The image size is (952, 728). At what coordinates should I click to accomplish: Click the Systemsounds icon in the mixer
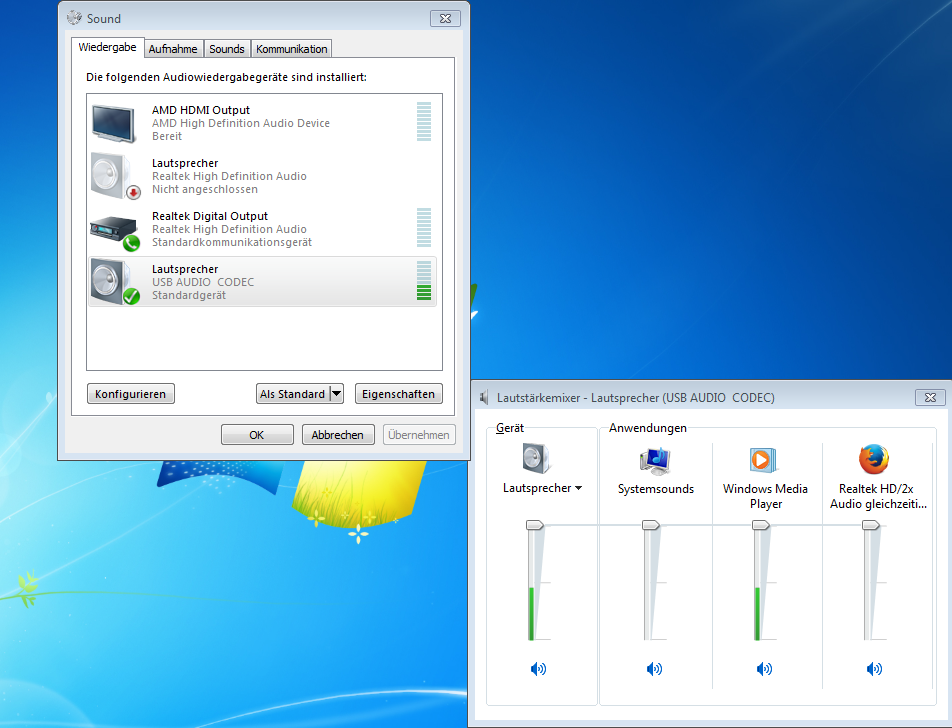(654, 461)
